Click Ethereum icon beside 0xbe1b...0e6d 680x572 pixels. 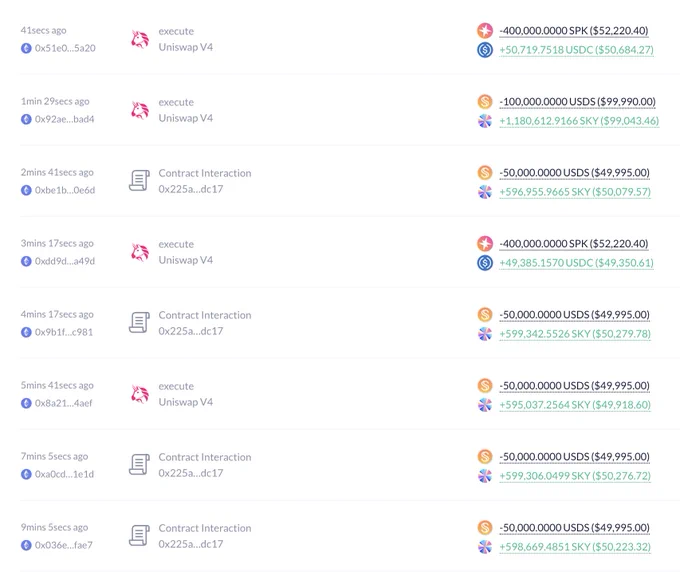click(x=26, y=190)
